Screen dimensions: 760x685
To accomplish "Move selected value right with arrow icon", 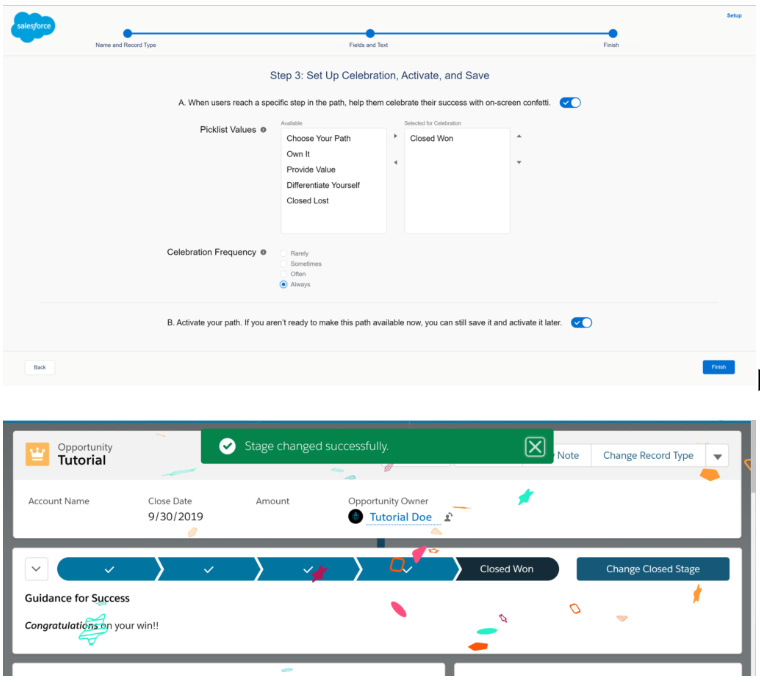I will click(x=396, y=136).
